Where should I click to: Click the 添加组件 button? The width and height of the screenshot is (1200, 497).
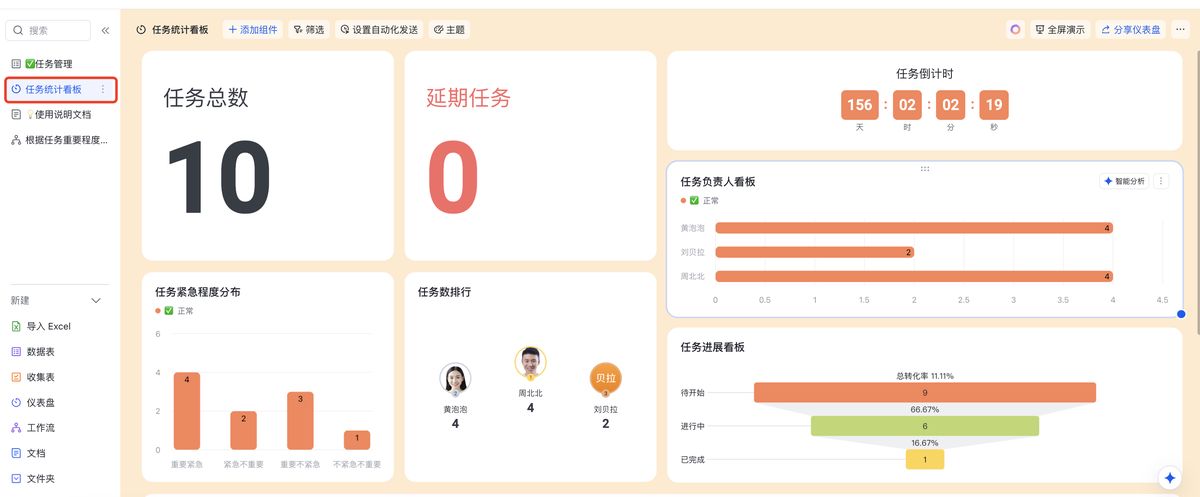click(x=253, y=30)
